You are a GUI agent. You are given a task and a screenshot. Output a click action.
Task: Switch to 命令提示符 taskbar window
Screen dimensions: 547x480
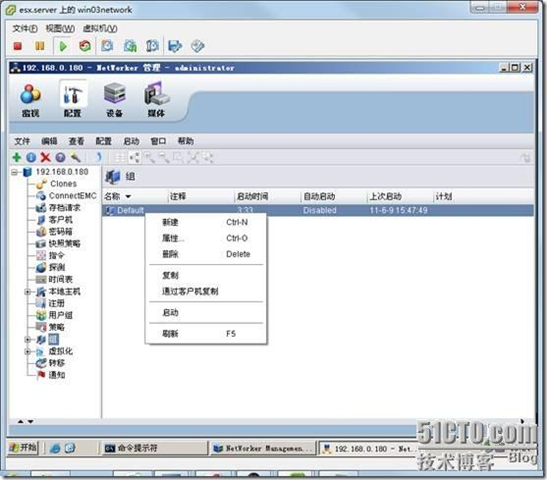pyautogui.click(x=155, y=448)
